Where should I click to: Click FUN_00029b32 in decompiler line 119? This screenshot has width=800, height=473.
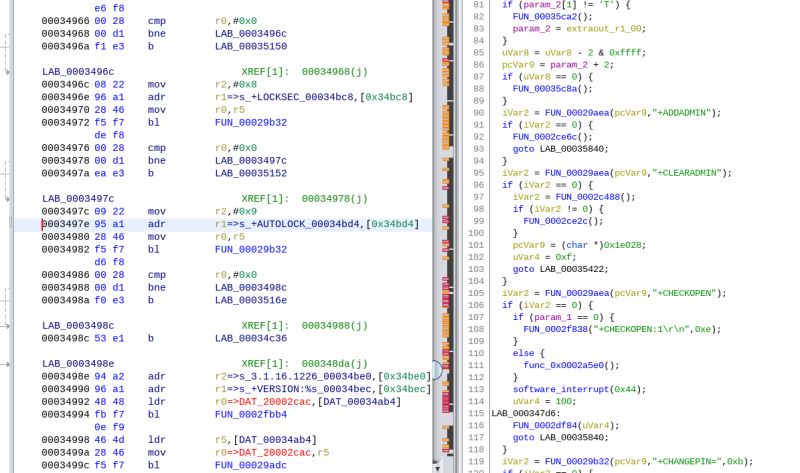click(x=577, y=461)
